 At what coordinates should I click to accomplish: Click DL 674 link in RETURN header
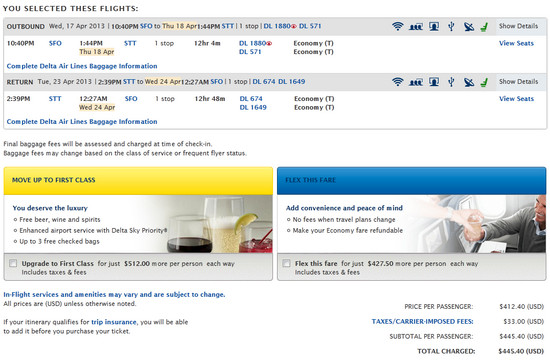(x=264, y=81)
